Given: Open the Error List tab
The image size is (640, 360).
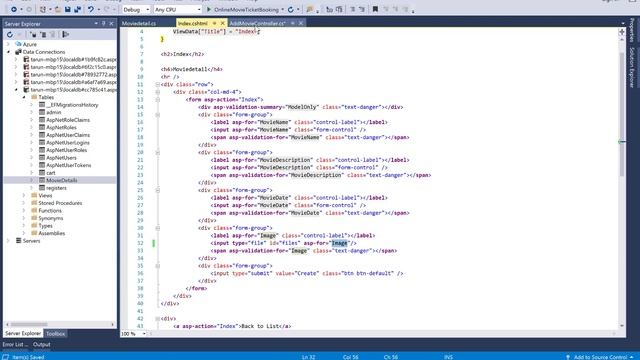Looking at the screenshot, I should pos(15,344).
